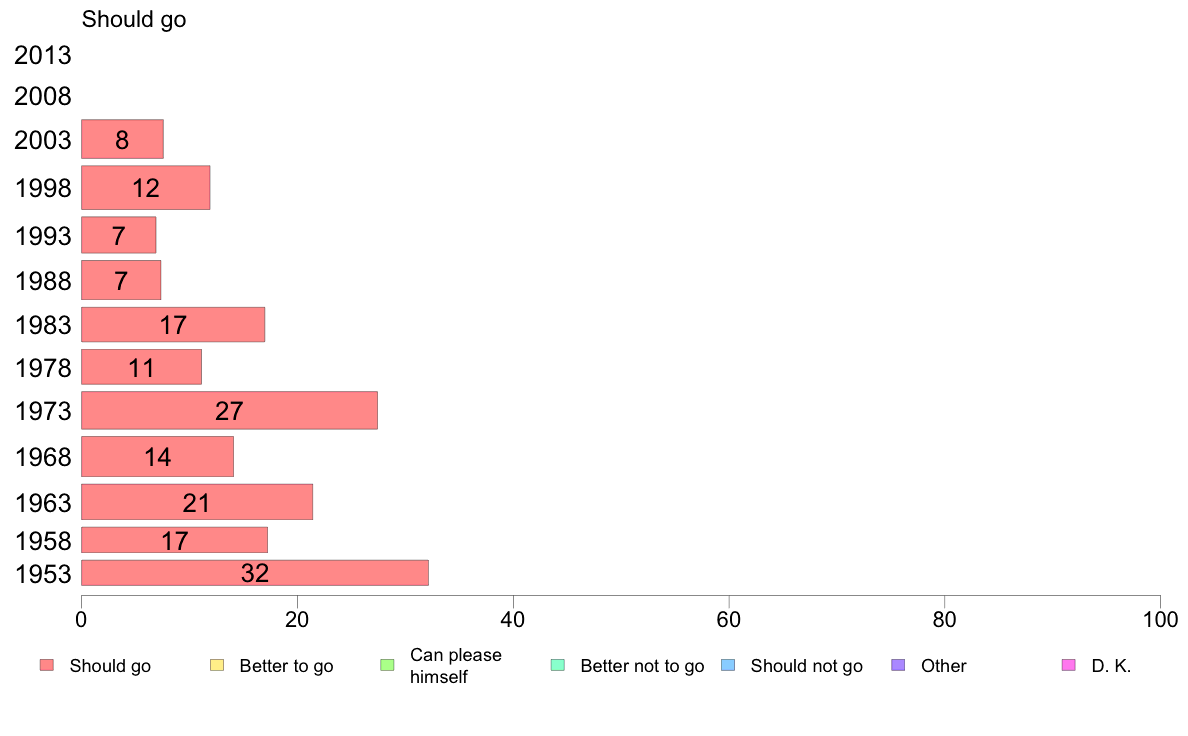Click the green Can please himself swatch
The width and height of the screenshot is (1188, 736).
click(x=387, y=666)
